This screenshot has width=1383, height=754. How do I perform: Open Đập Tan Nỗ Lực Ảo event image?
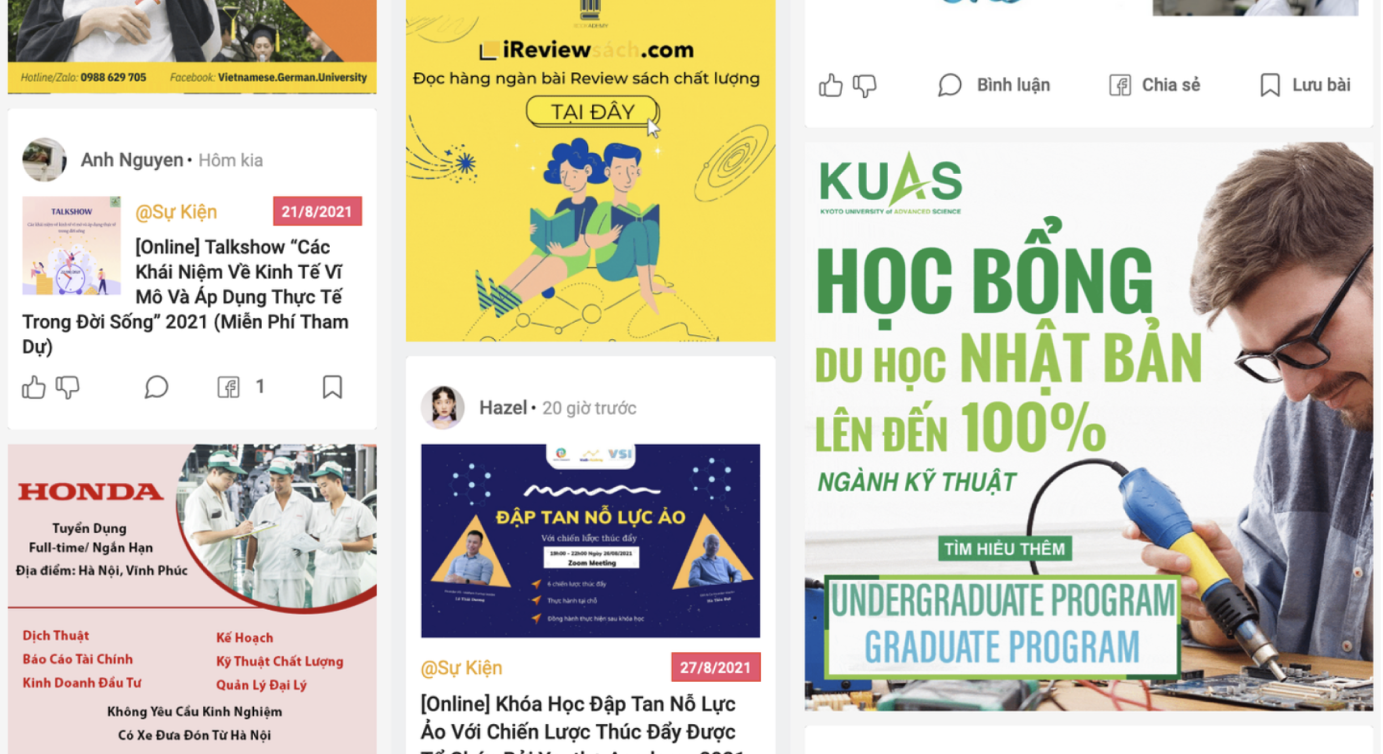click(x=590, y=541)
